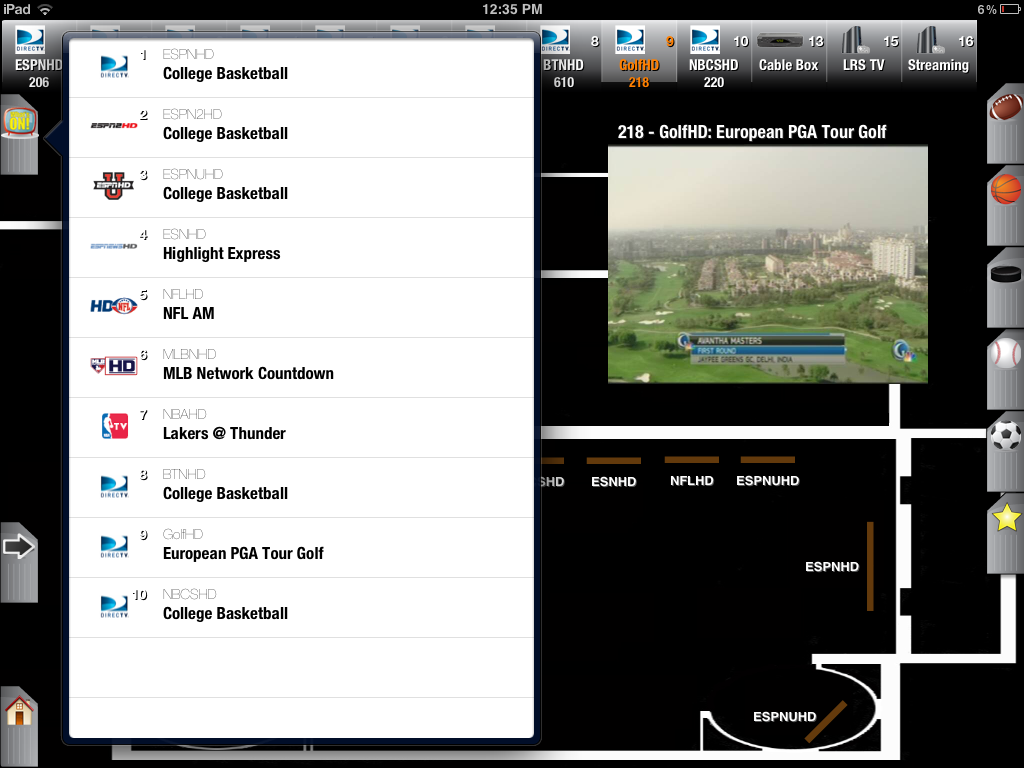Choose NFLHD NFL AM row
This screenshot has height=768, width=1024.
(301, 308)
